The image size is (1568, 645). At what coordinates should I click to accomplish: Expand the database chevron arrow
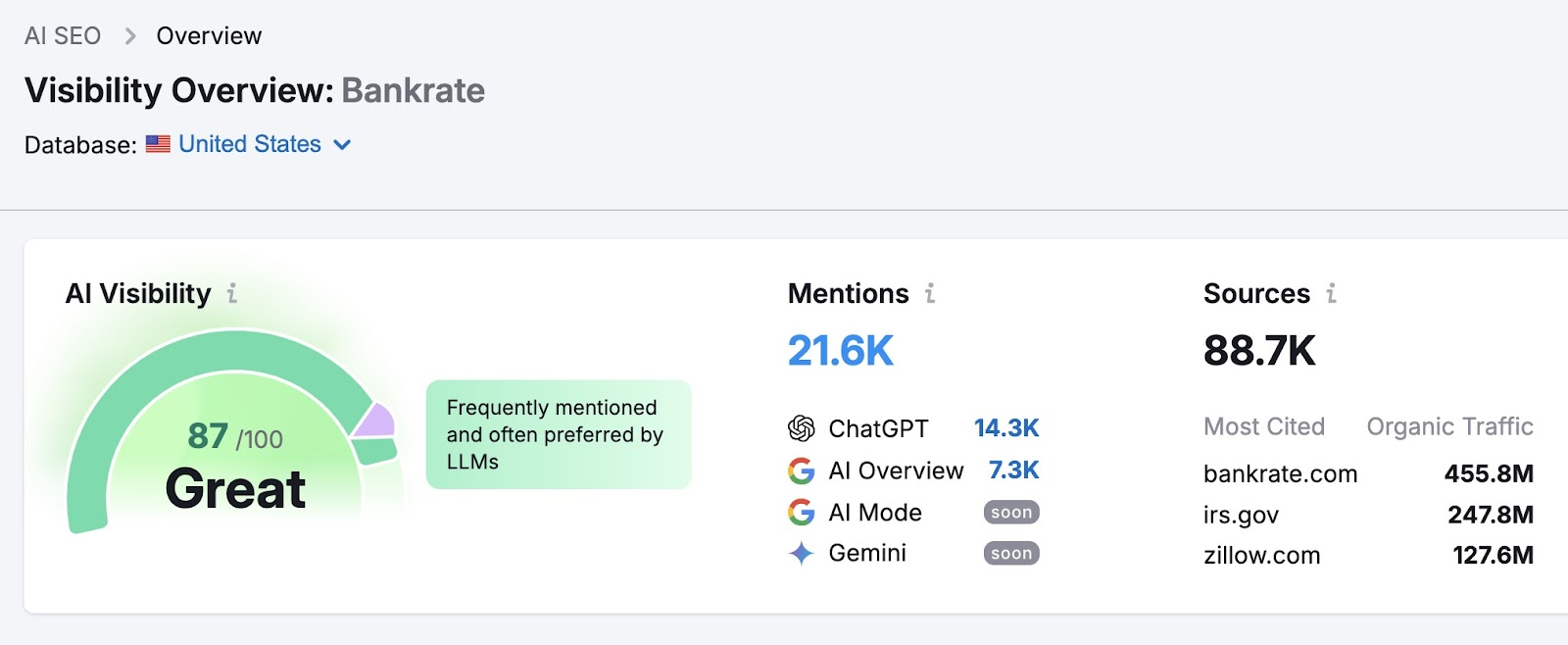coord(342,145)
